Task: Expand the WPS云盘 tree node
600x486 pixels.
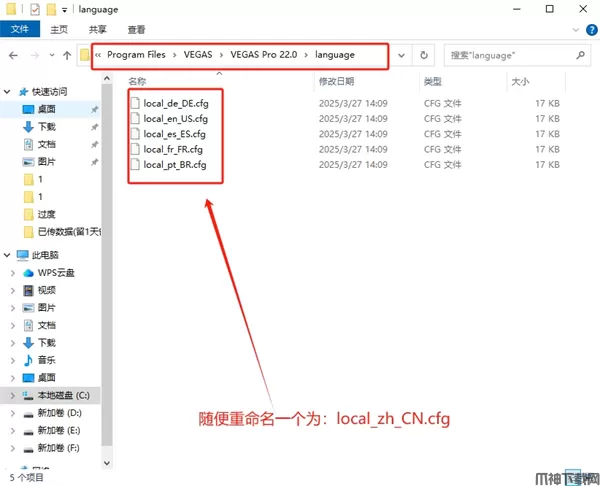Action: click(x=13, y=273)
